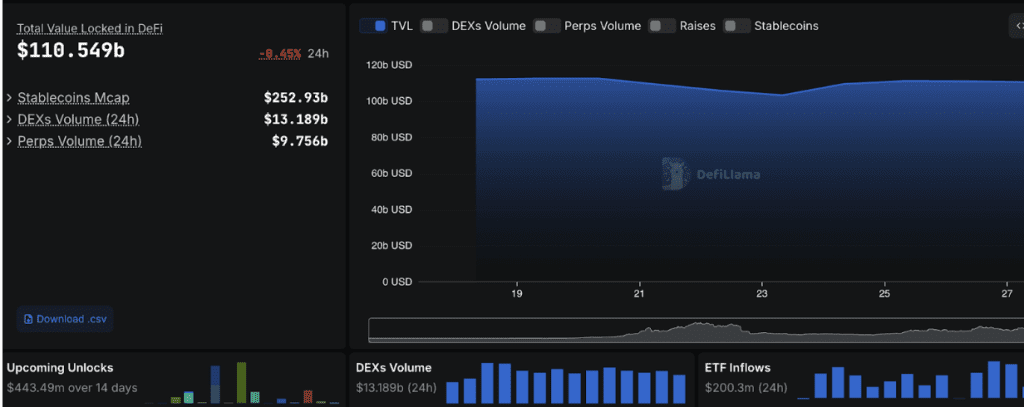Click the embed code icon at chart top-right

[x=1019, y=26]
